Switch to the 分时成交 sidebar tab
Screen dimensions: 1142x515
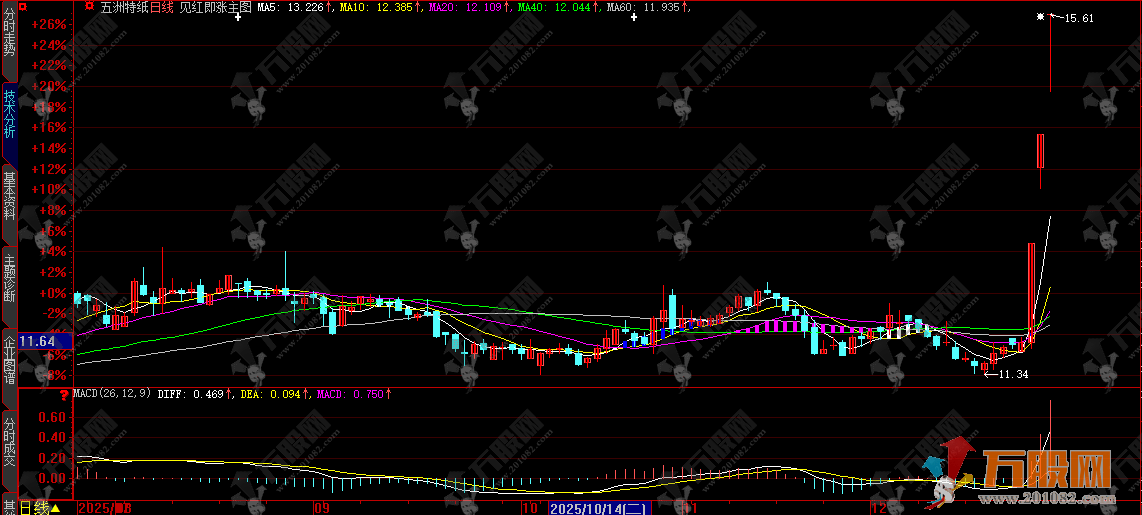pos(9,440)
